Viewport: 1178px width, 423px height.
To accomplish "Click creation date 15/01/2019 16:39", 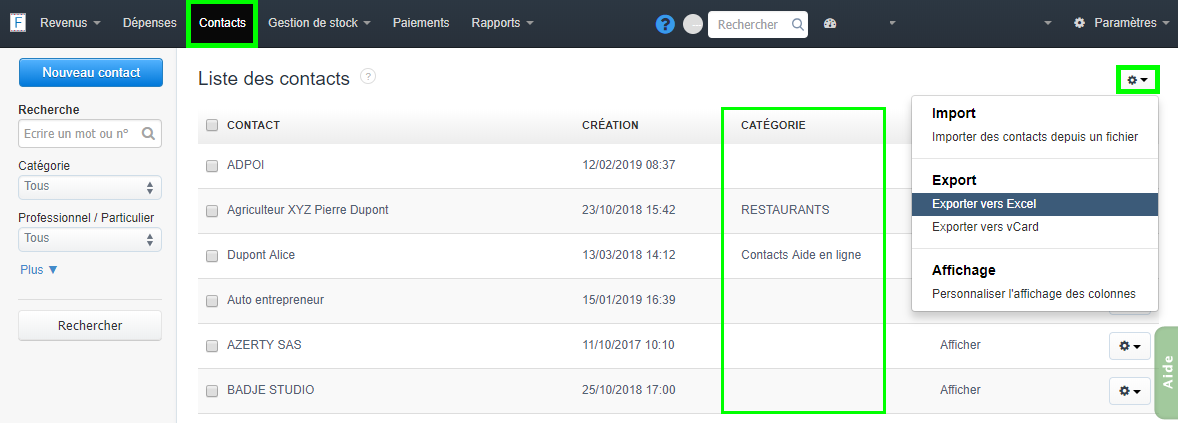I will 629,300.
